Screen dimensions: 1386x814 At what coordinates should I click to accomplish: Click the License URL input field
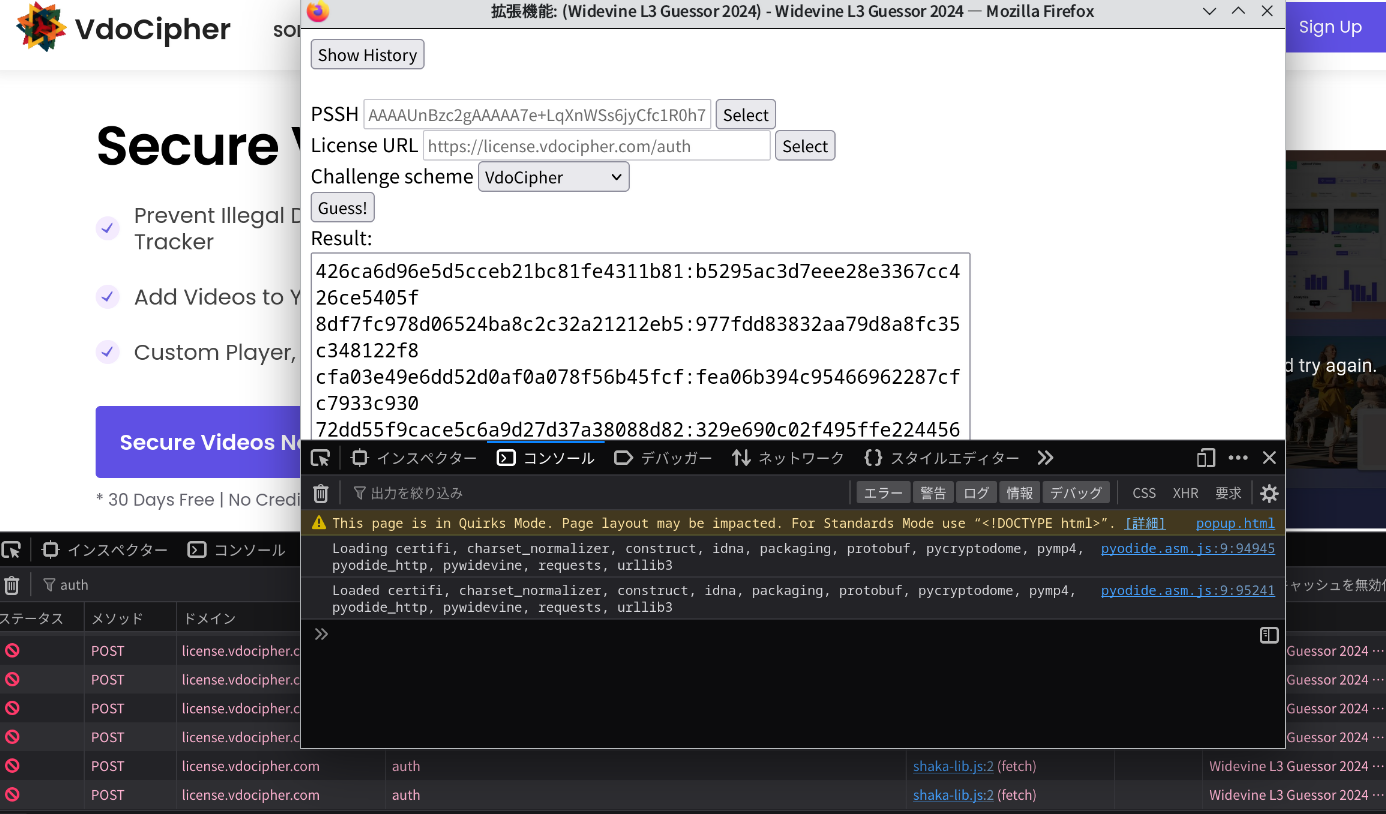point(597,146)
